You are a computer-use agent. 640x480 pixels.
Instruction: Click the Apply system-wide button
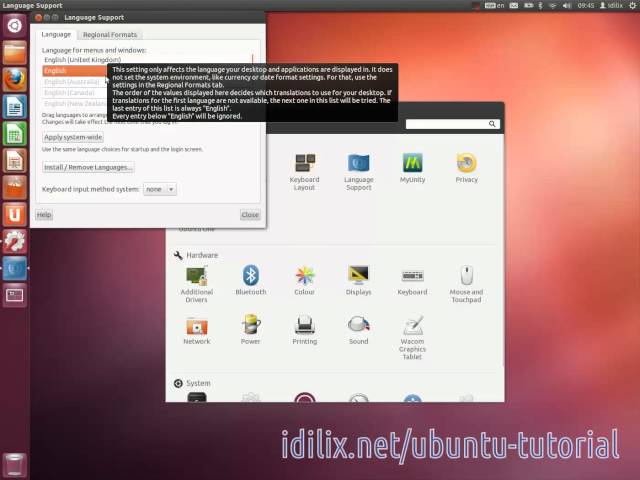[x=73, y=137]
